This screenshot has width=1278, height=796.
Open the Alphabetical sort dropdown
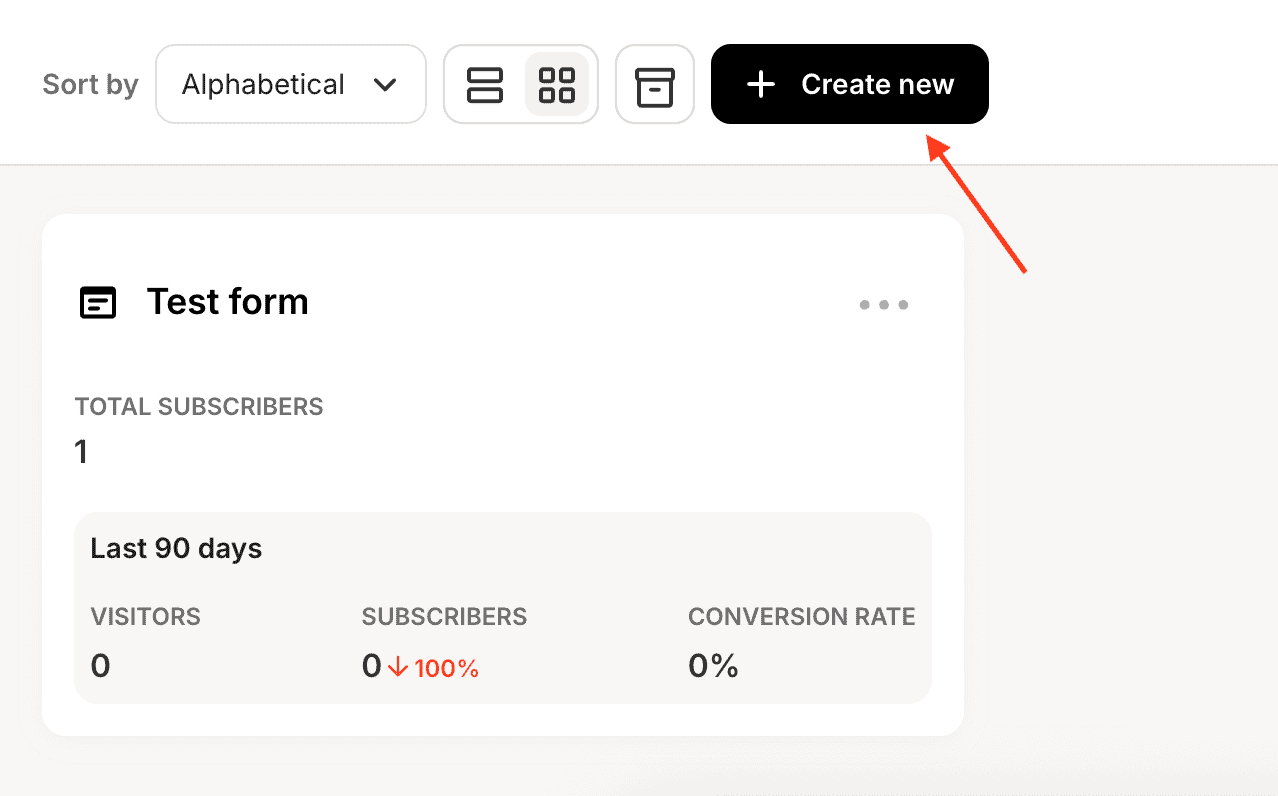290,85
